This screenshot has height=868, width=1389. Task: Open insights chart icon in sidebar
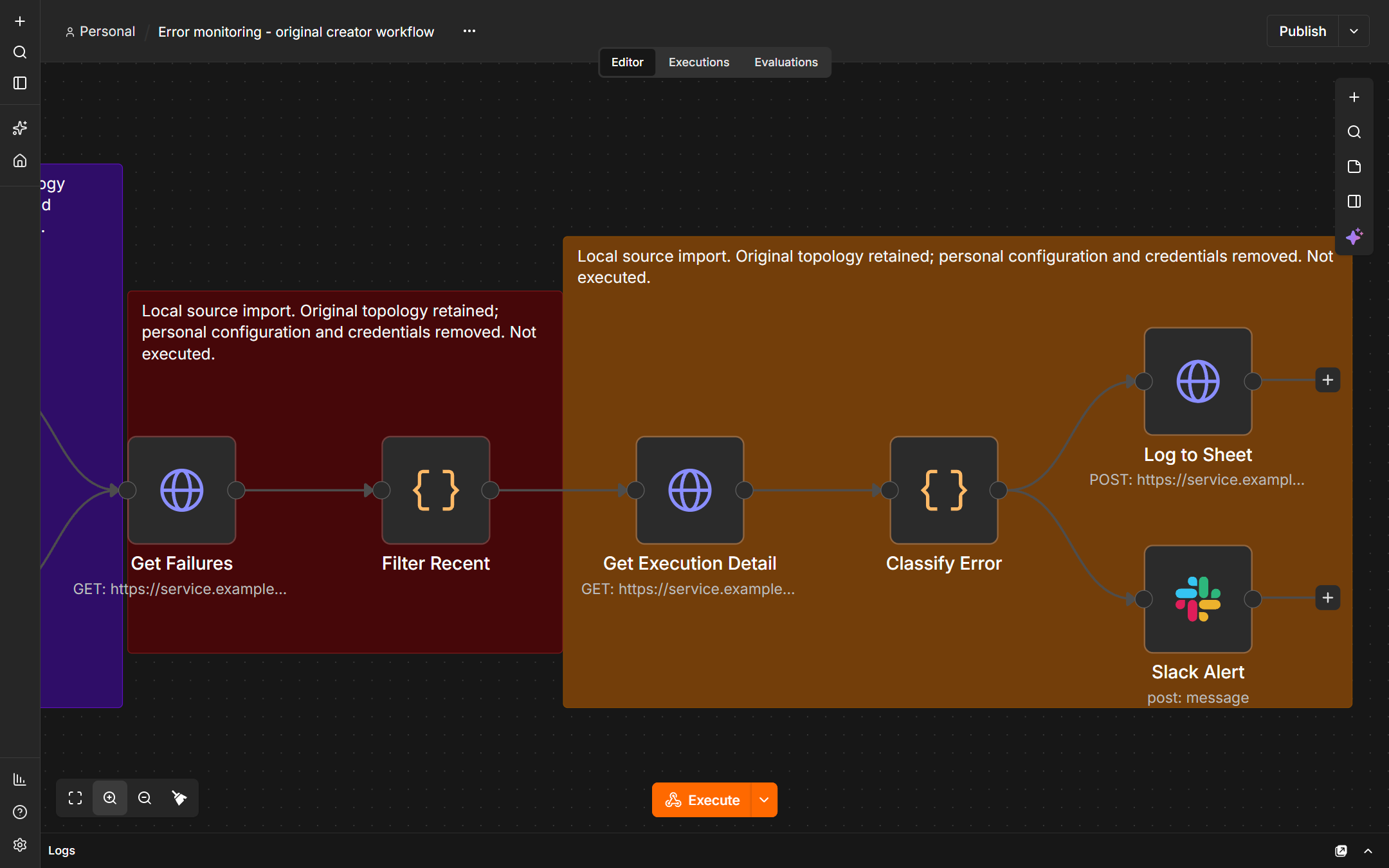(x=20, y=779)
